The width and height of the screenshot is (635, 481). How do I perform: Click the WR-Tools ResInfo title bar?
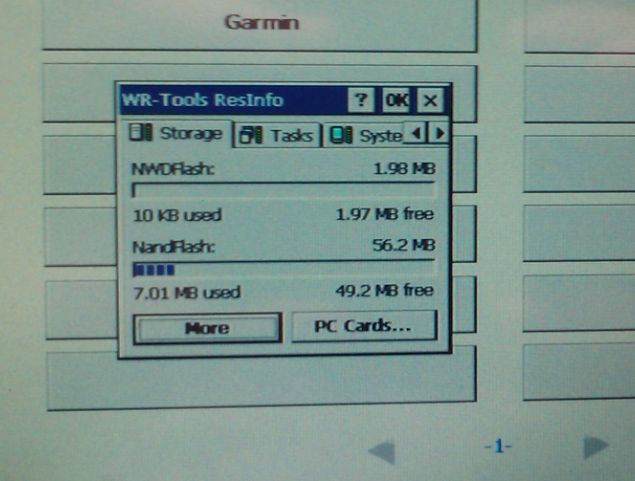230,100
